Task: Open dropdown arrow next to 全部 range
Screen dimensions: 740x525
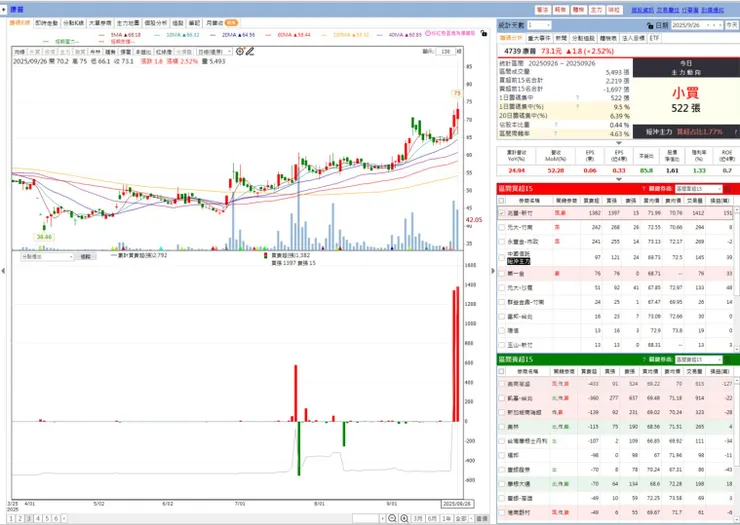Action: (471, 518)
